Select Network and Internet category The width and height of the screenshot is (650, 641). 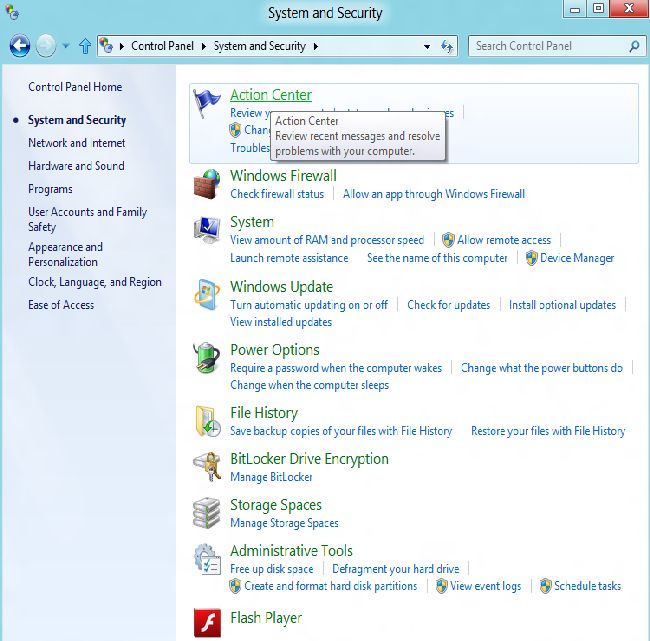pyautogui.click(x=77, y=143)
